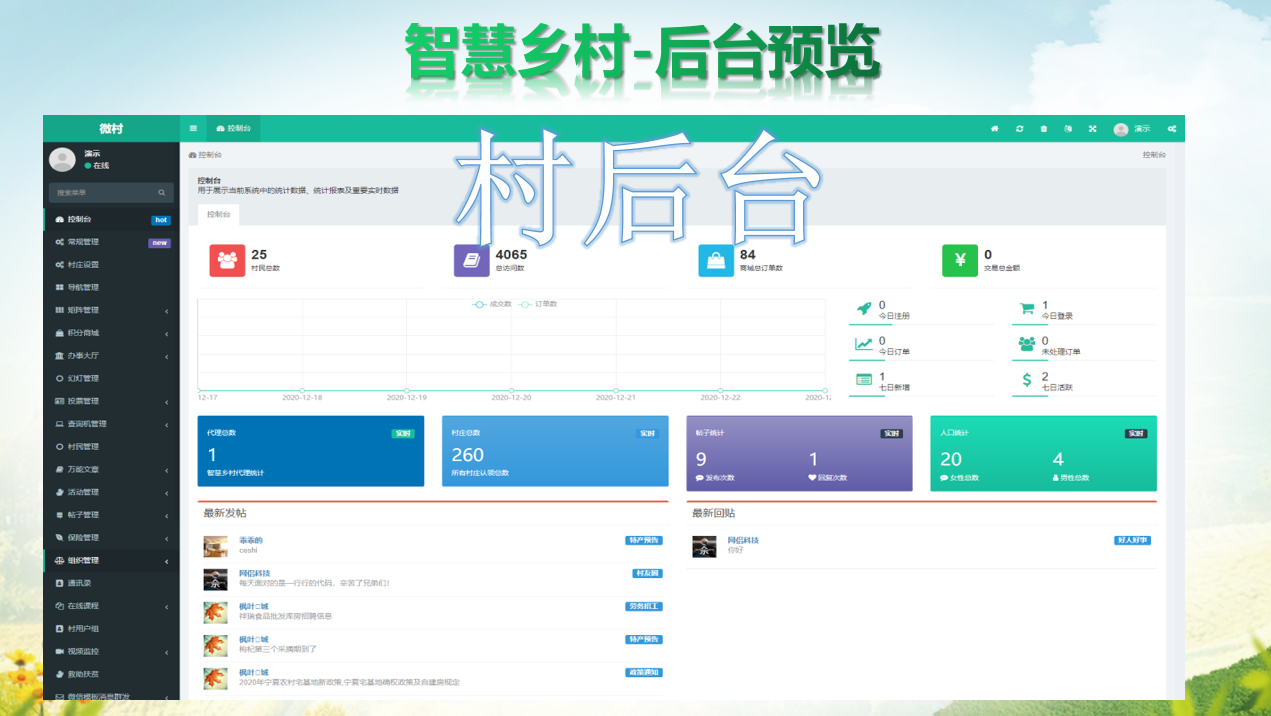The height and width of the screenshot is (716, 1271).
Task: Click the blue shopping bag icon for 商城总订单数
Action: [x=716, y=260]
